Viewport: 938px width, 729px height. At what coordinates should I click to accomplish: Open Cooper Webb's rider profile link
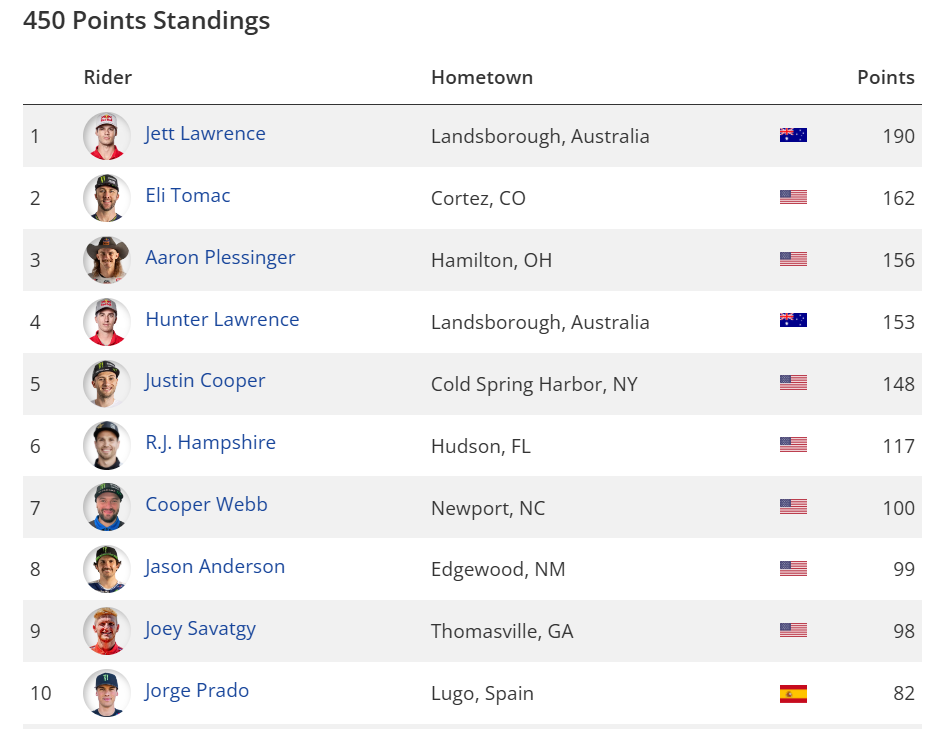(x=206, y=505)
